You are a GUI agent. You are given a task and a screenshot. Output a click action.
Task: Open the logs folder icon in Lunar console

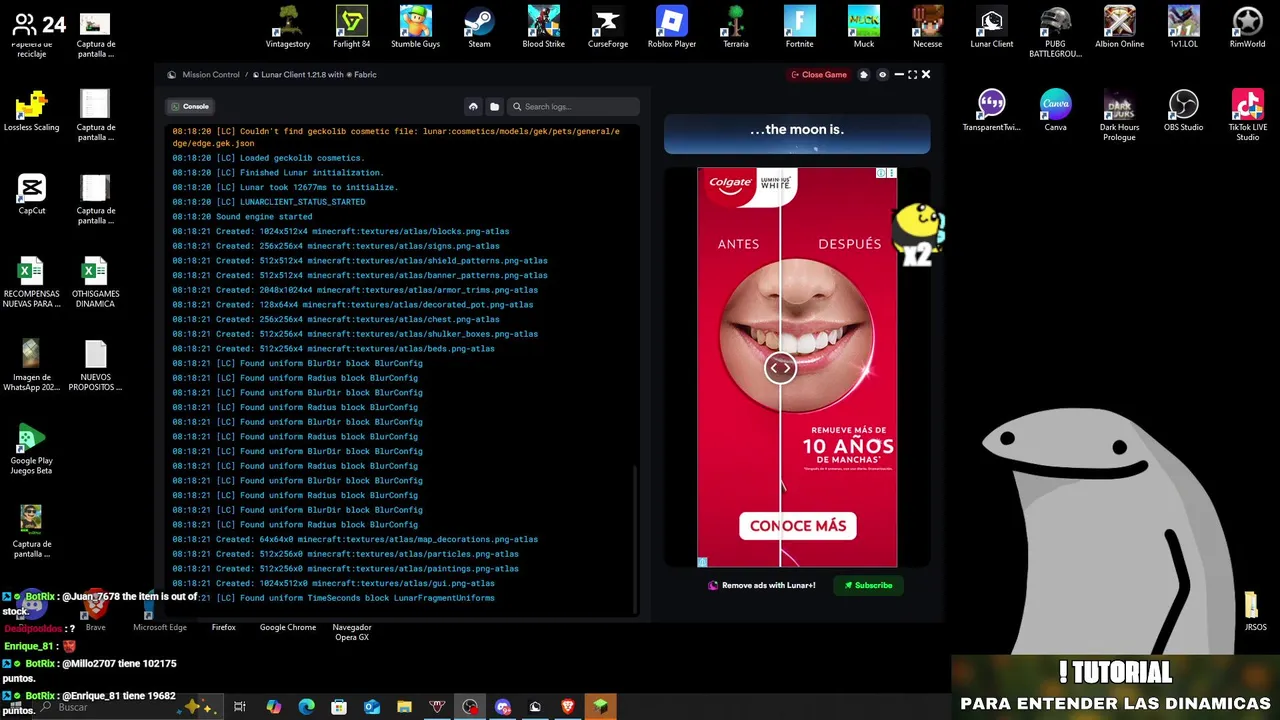(494, 106)
